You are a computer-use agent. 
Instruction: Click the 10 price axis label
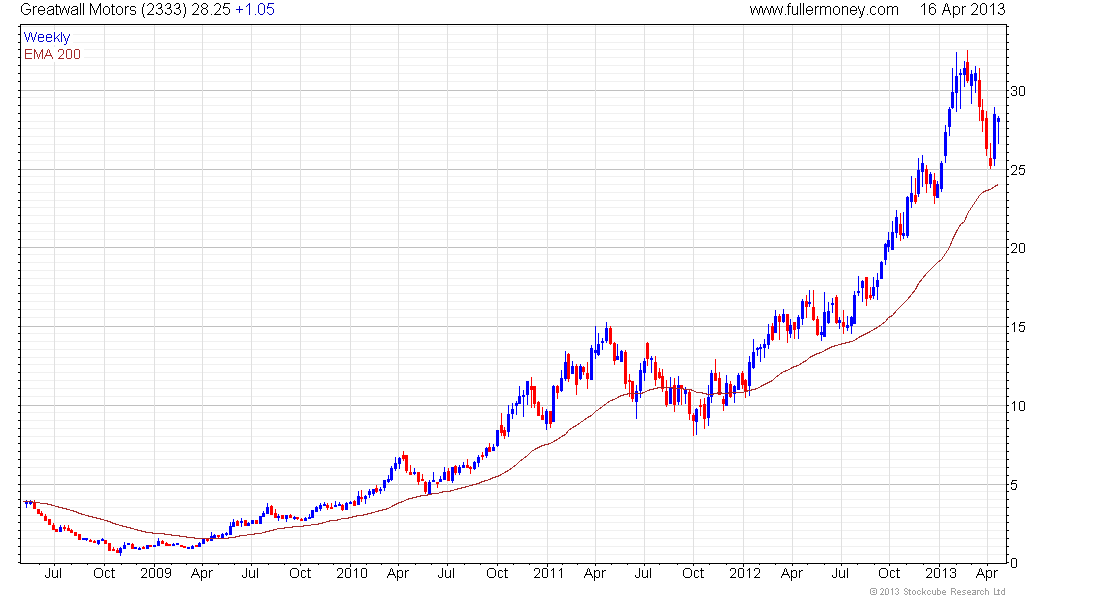coord(1018,406)
